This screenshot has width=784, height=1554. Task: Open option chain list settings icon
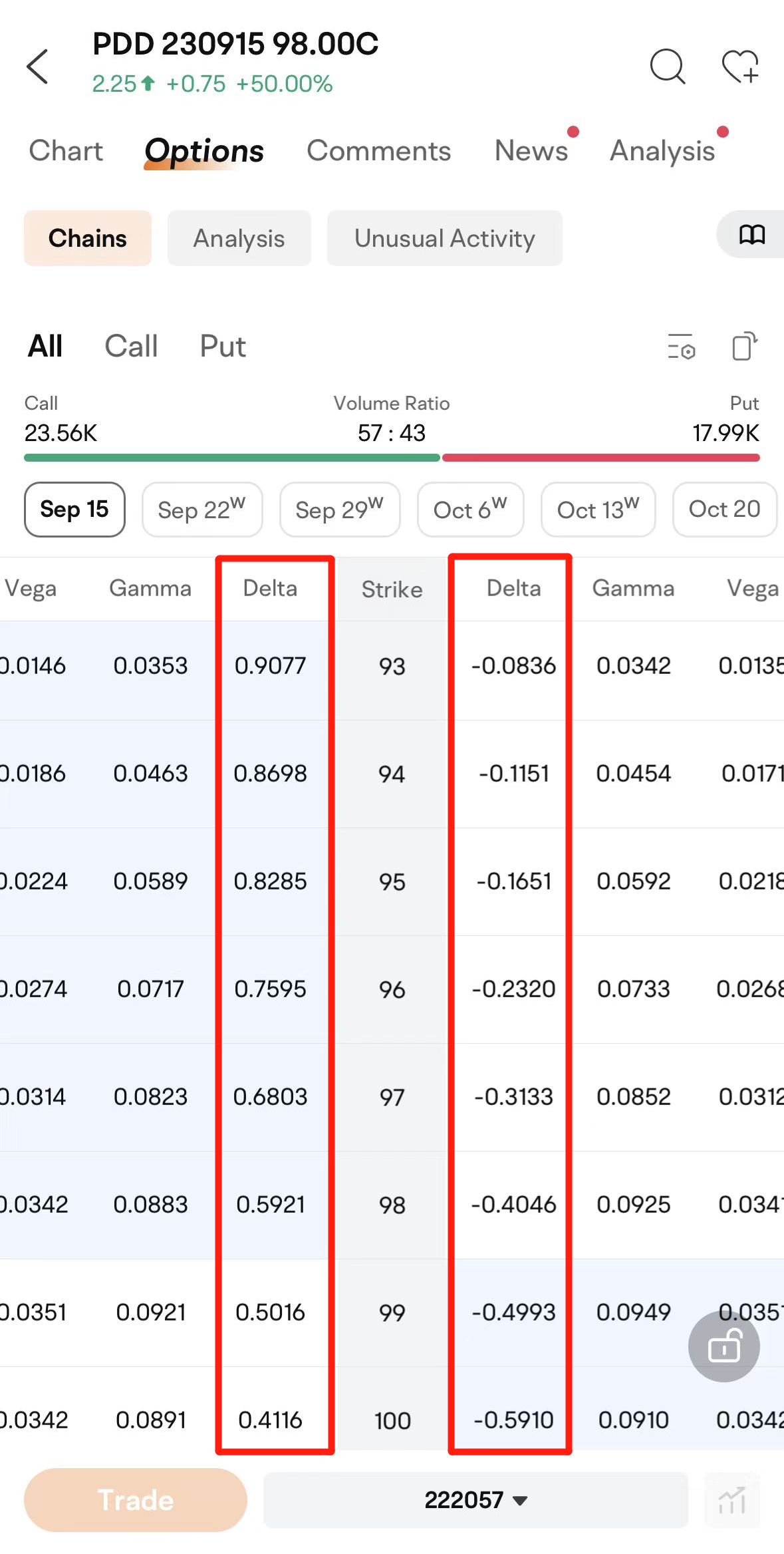tap(681, 347)
